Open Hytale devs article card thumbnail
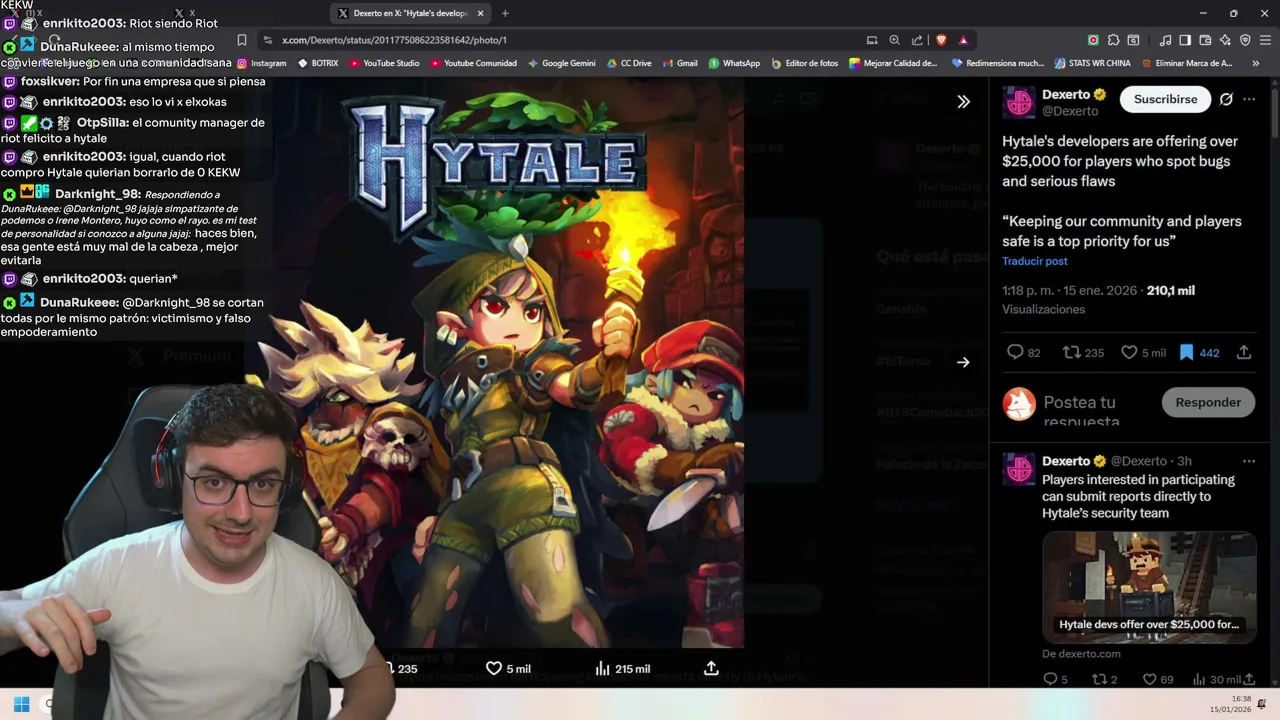 [1149, 586]
